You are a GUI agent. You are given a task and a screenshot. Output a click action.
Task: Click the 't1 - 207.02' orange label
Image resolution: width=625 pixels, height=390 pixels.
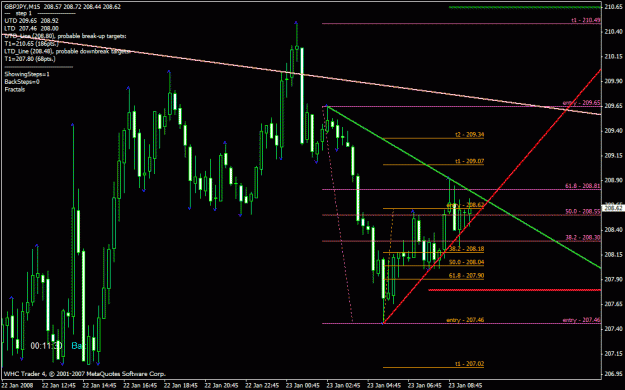click(470, 364)
